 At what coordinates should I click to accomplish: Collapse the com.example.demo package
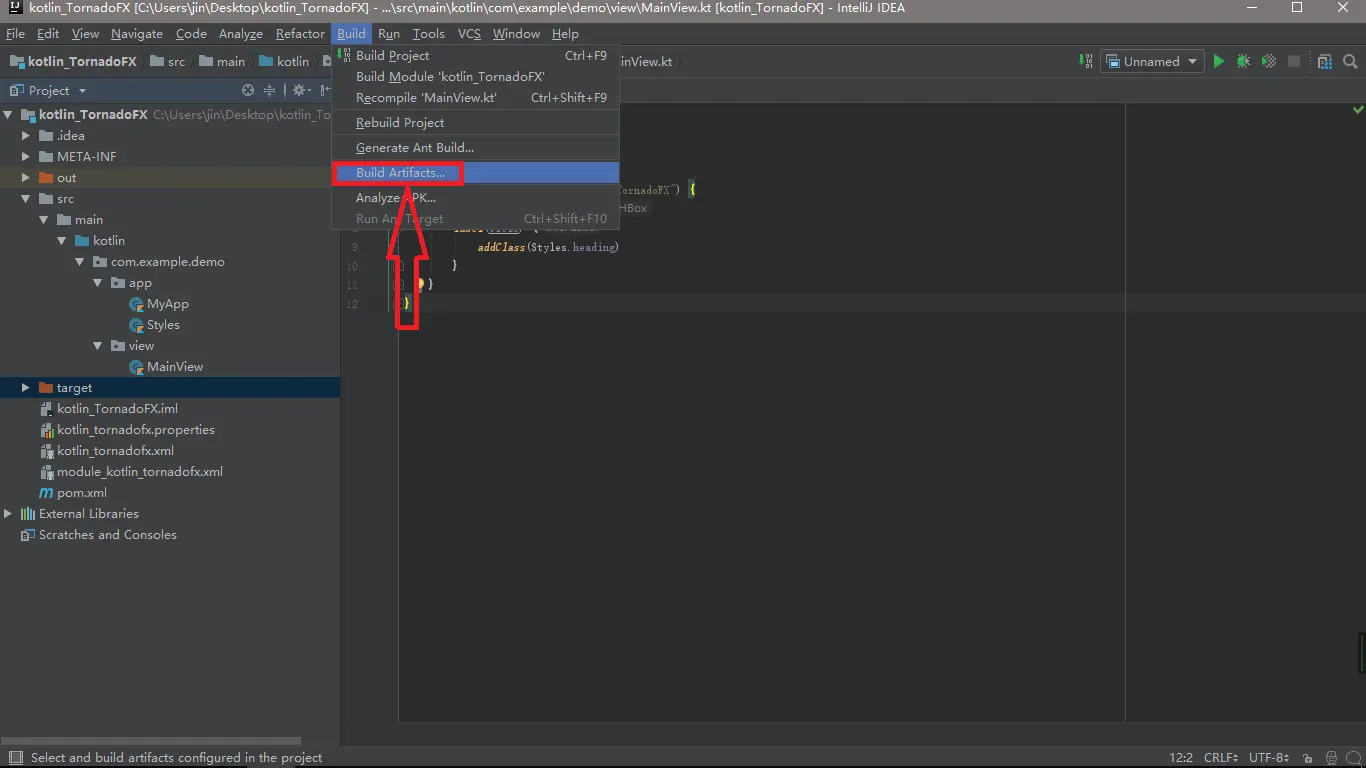pos(80,262)
